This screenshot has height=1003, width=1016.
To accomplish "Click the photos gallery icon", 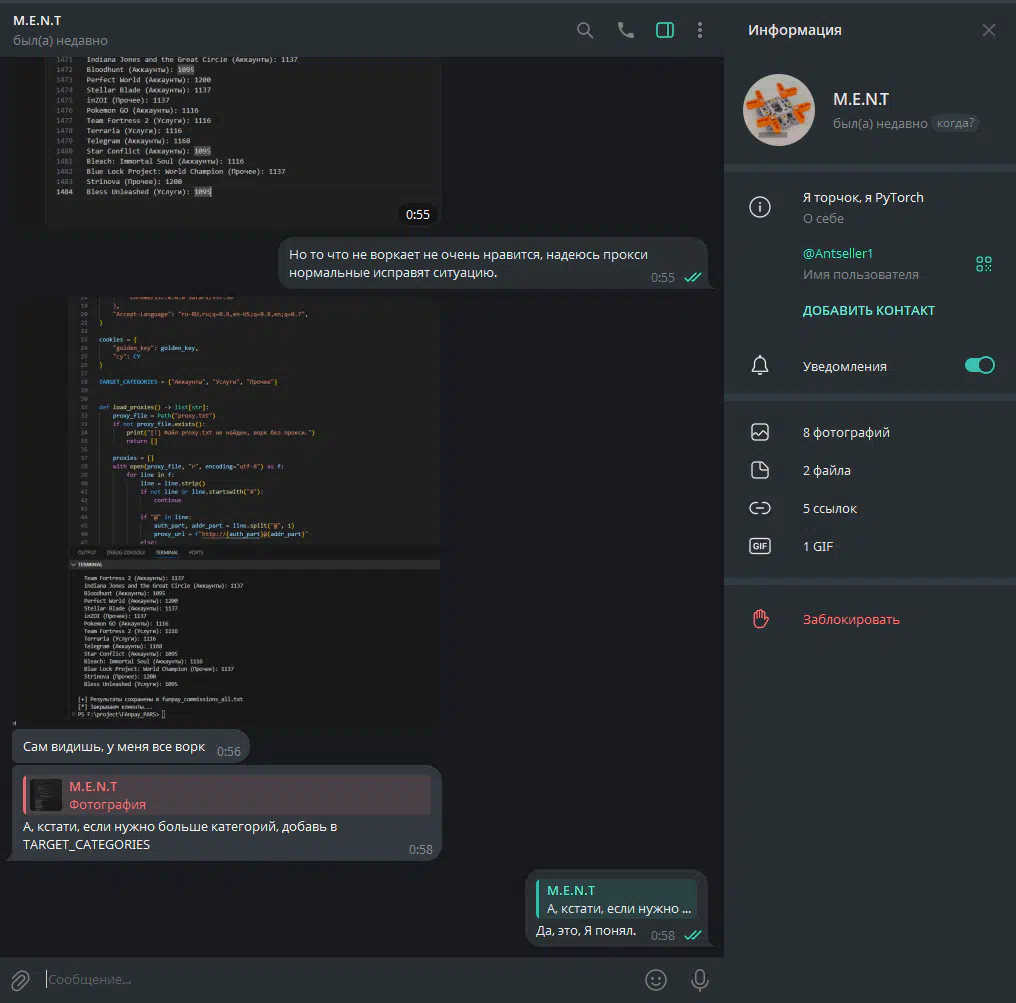I will 760,432.
